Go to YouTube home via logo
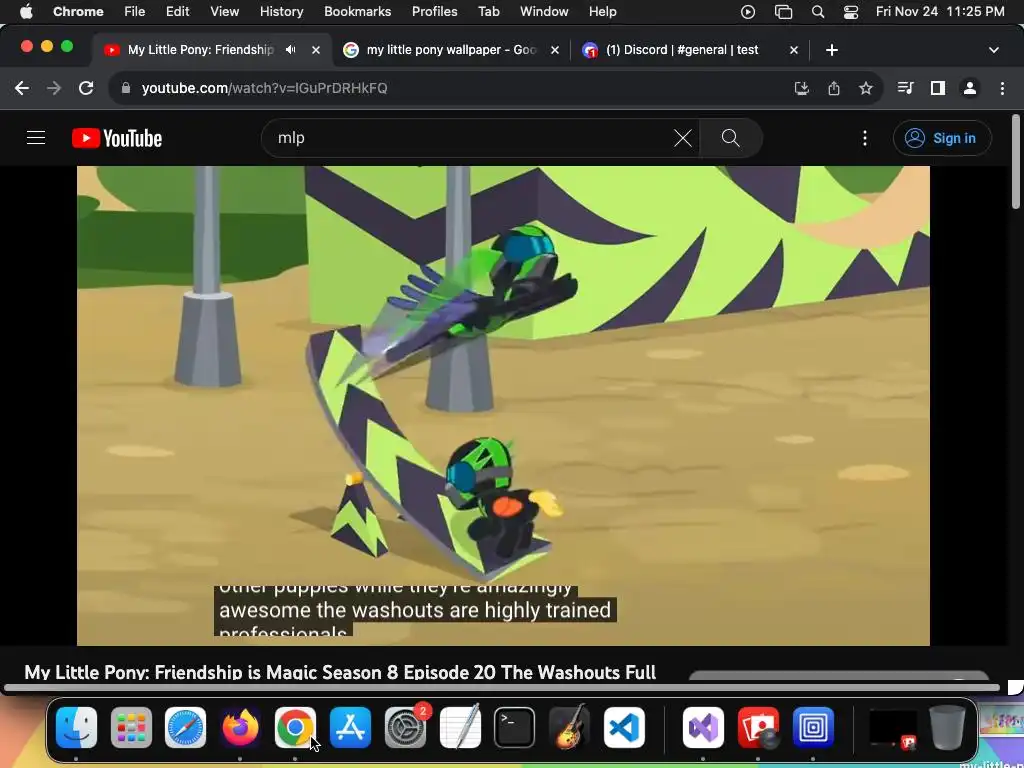 (x=117, y=138)
